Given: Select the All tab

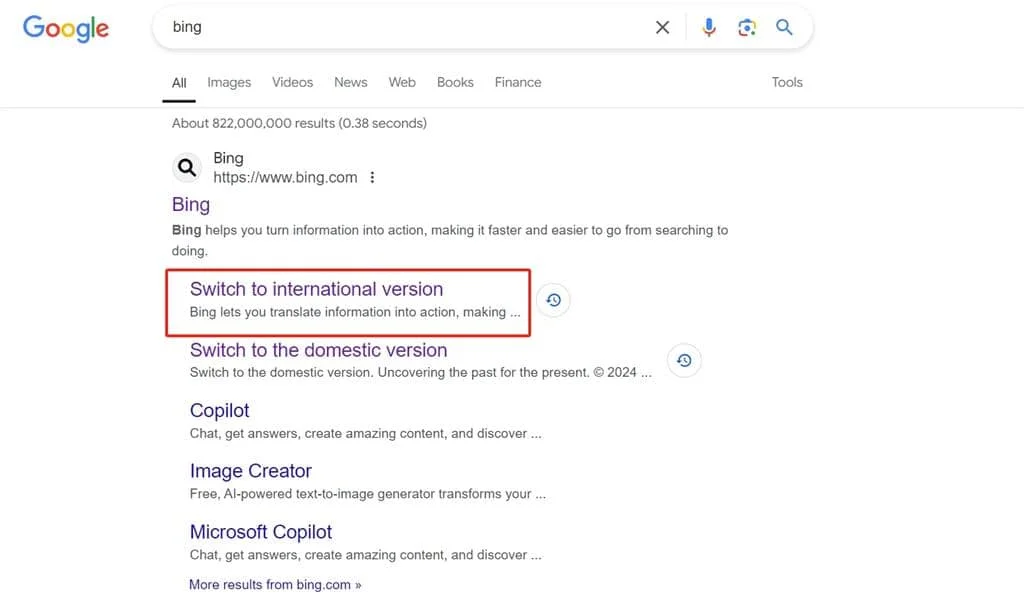Looking at the screenshot, I should click(179, 83).
